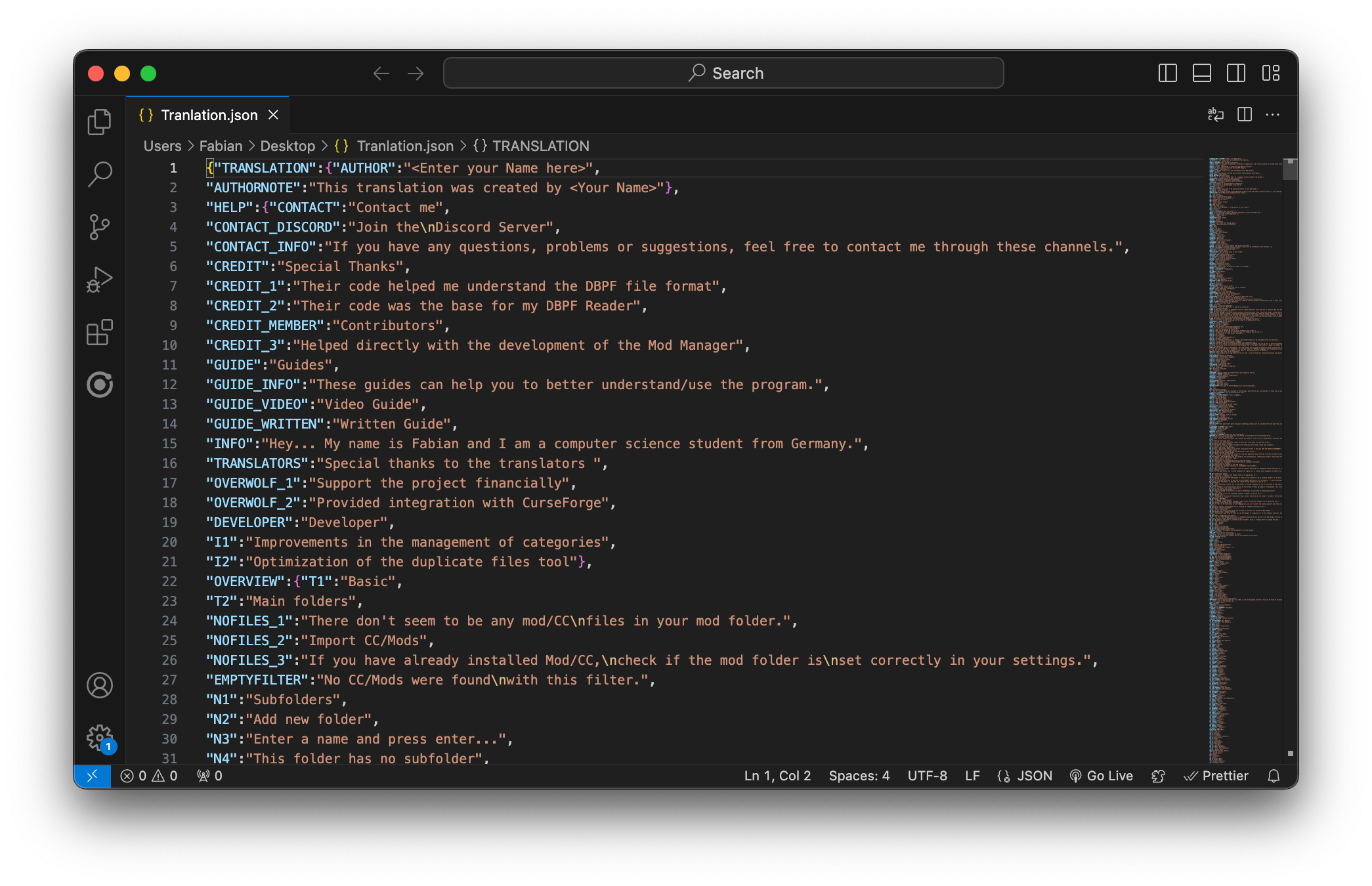Toggle the bottom panel layout icon
This screenshot has height=886, width=1372.
1202,73
